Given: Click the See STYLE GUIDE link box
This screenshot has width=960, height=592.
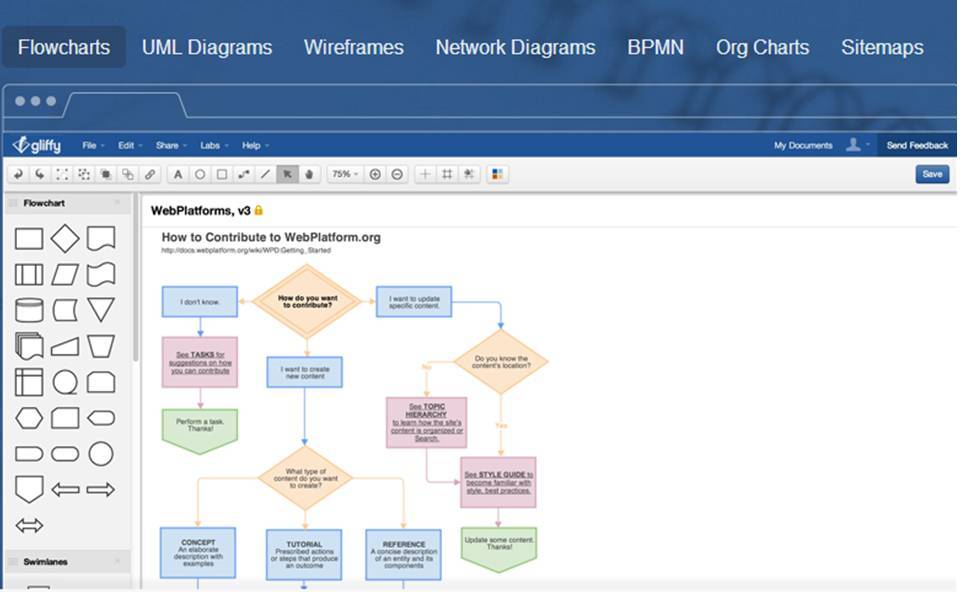Looking at the screenshot, I should pos(498,482).
